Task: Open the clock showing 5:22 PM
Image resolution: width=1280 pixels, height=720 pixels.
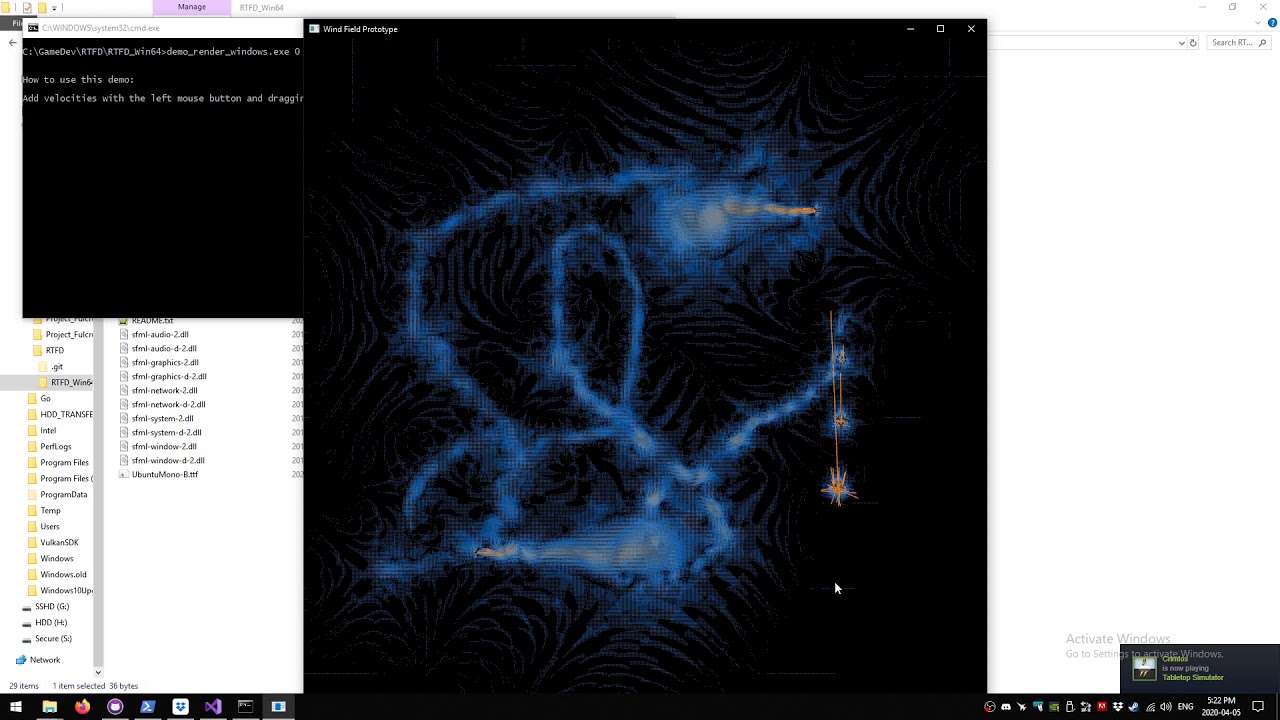Action: [x=1221, y=707]
